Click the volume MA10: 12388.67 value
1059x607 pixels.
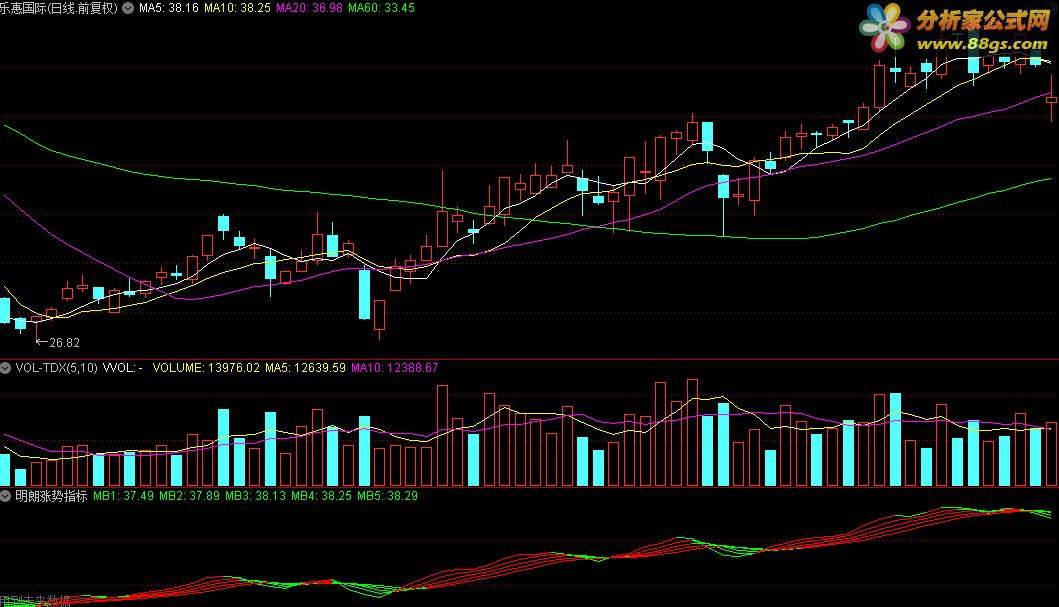point(394,368)
